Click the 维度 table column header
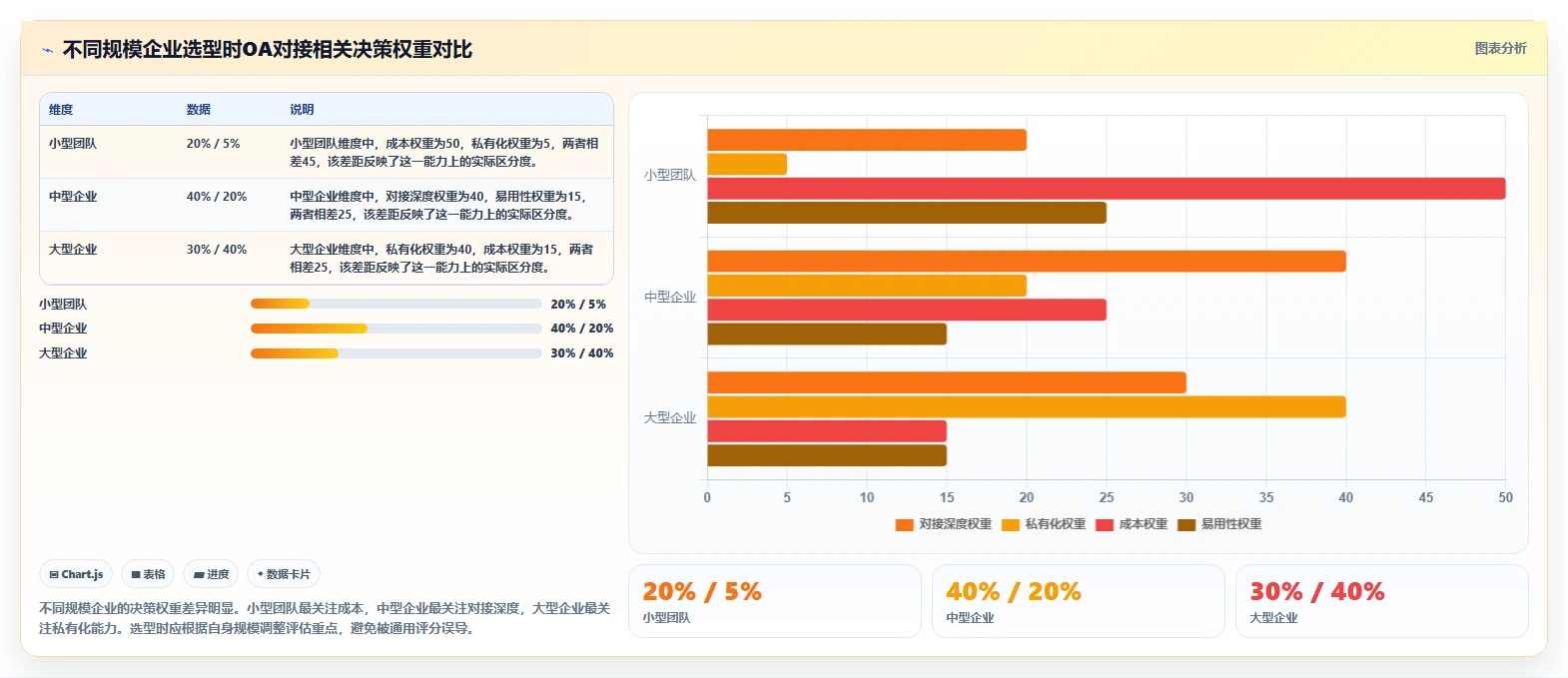 point(61,110)
